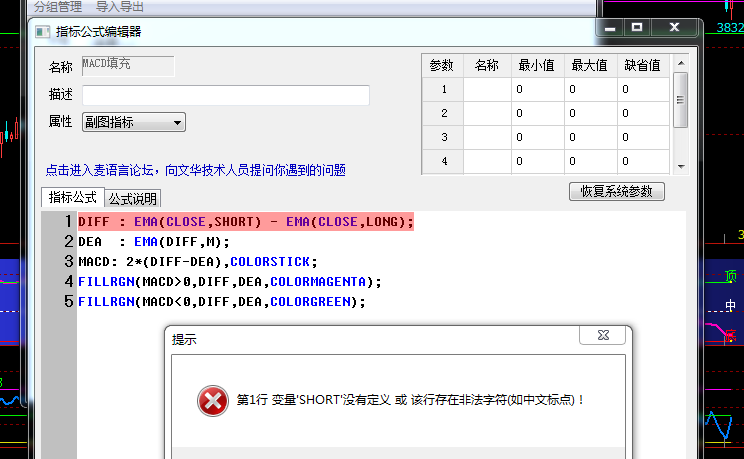Click the formula editor title bar icon

click(42, 31)
